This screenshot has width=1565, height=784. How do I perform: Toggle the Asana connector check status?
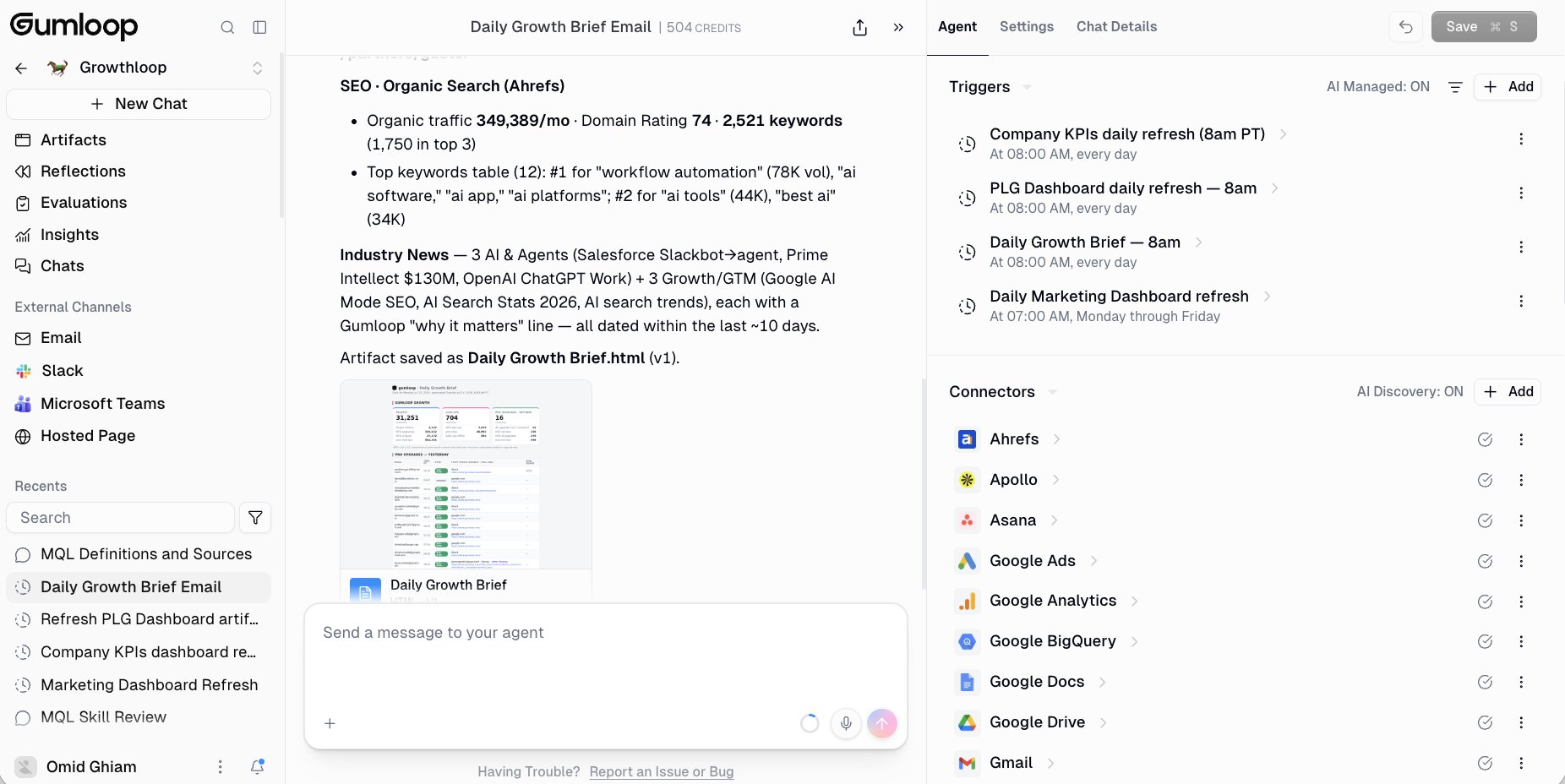[x=1485, y=520]
